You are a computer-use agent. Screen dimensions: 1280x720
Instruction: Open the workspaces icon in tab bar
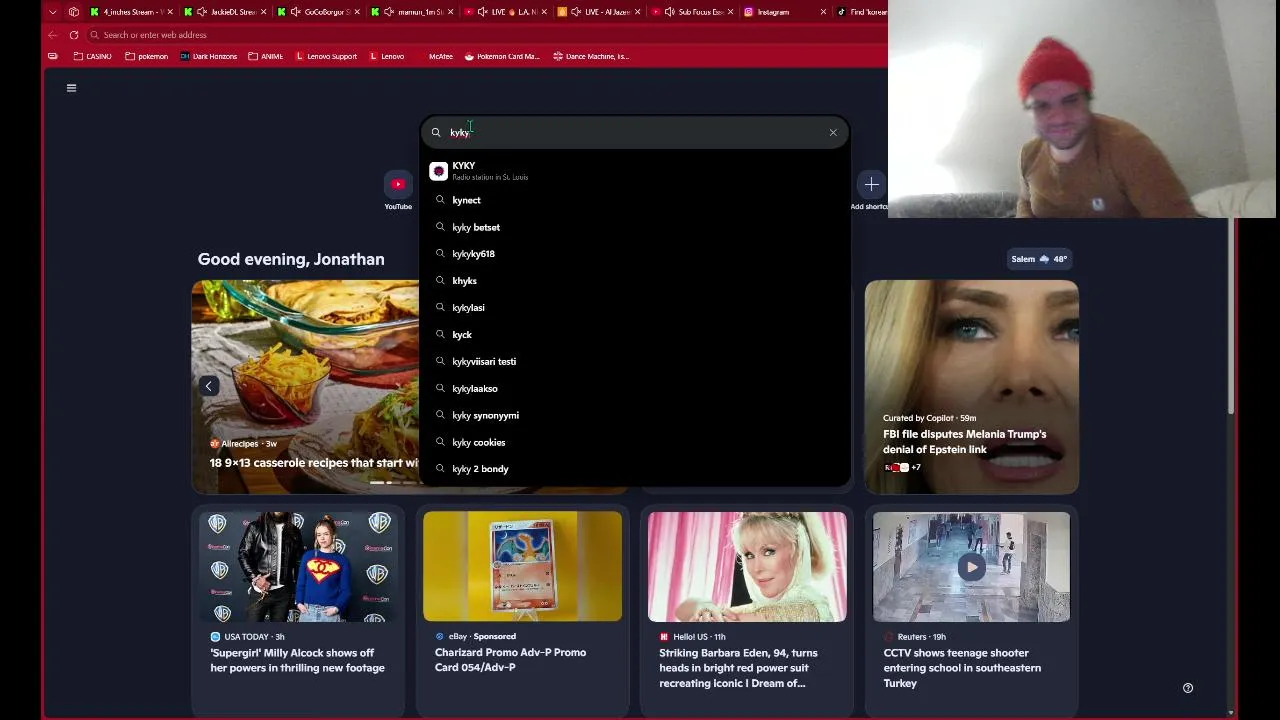73,12
